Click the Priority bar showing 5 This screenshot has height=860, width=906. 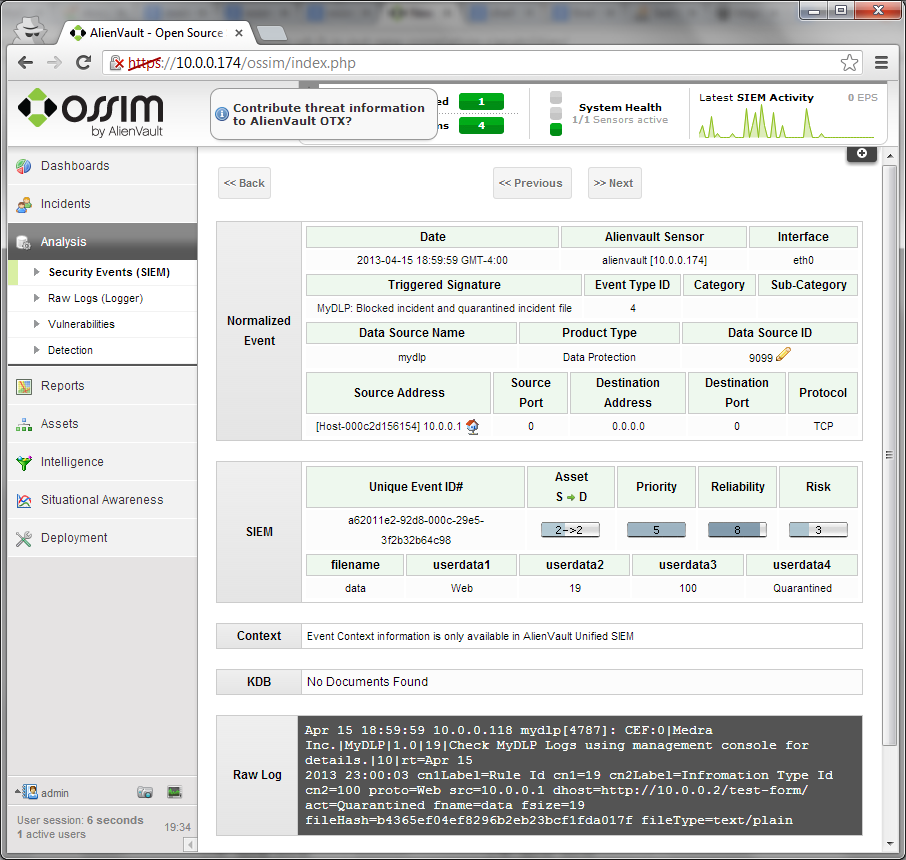click(x=656, y=530)
